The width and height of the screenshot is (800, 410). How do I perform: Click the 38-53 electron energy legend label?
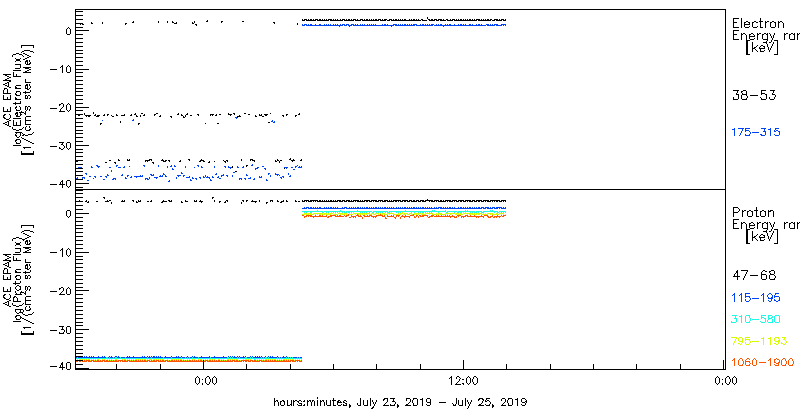(754, 95)
